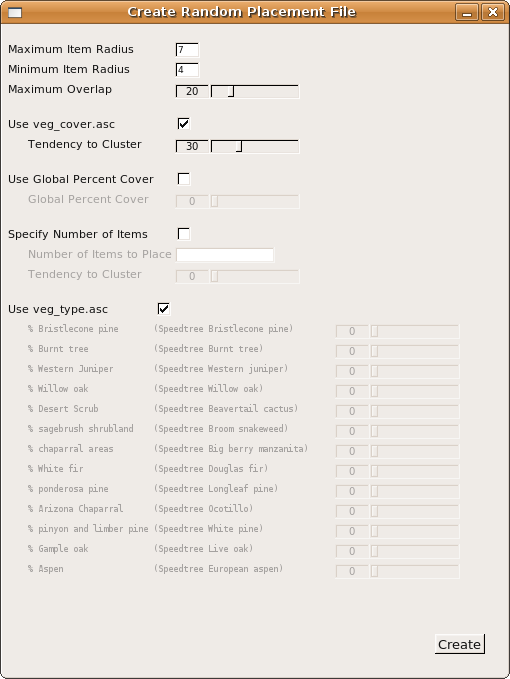Click the Maximum Overlap value box showing 20
Image resolution: width=510 pixels, height=679 pixels.
click(192, 91)
